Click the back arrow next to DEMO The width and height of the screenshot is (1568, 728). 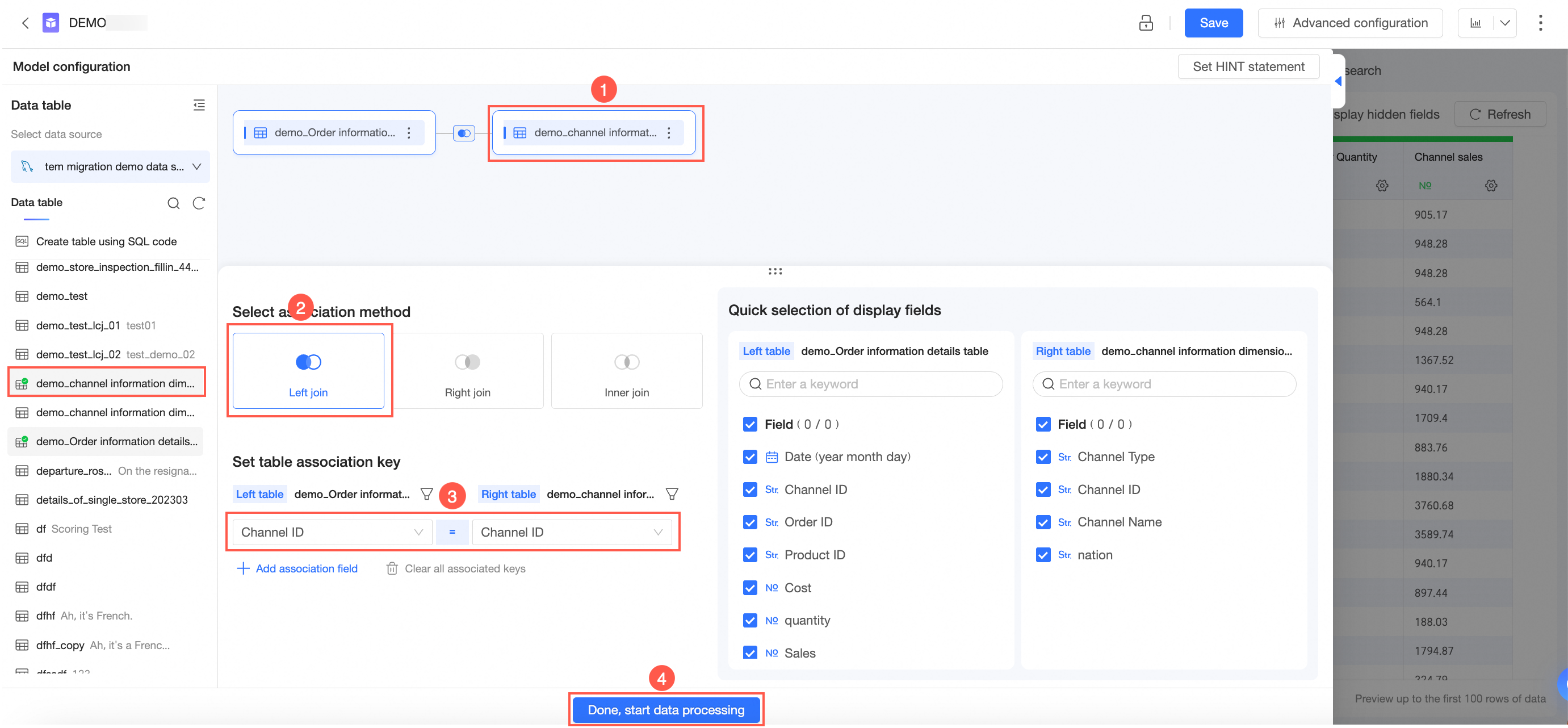25,23
